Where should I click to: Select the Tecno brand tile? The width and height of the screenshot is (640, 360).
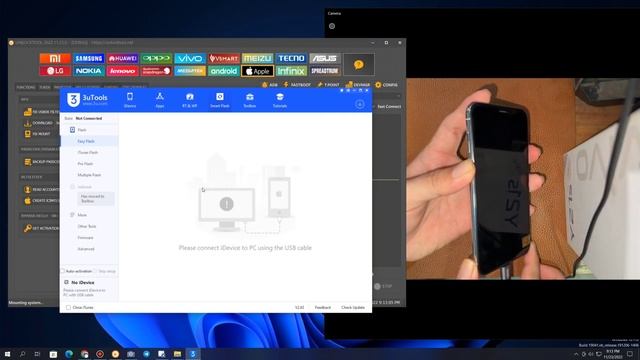pyautogui.click(x=291, y=58)
